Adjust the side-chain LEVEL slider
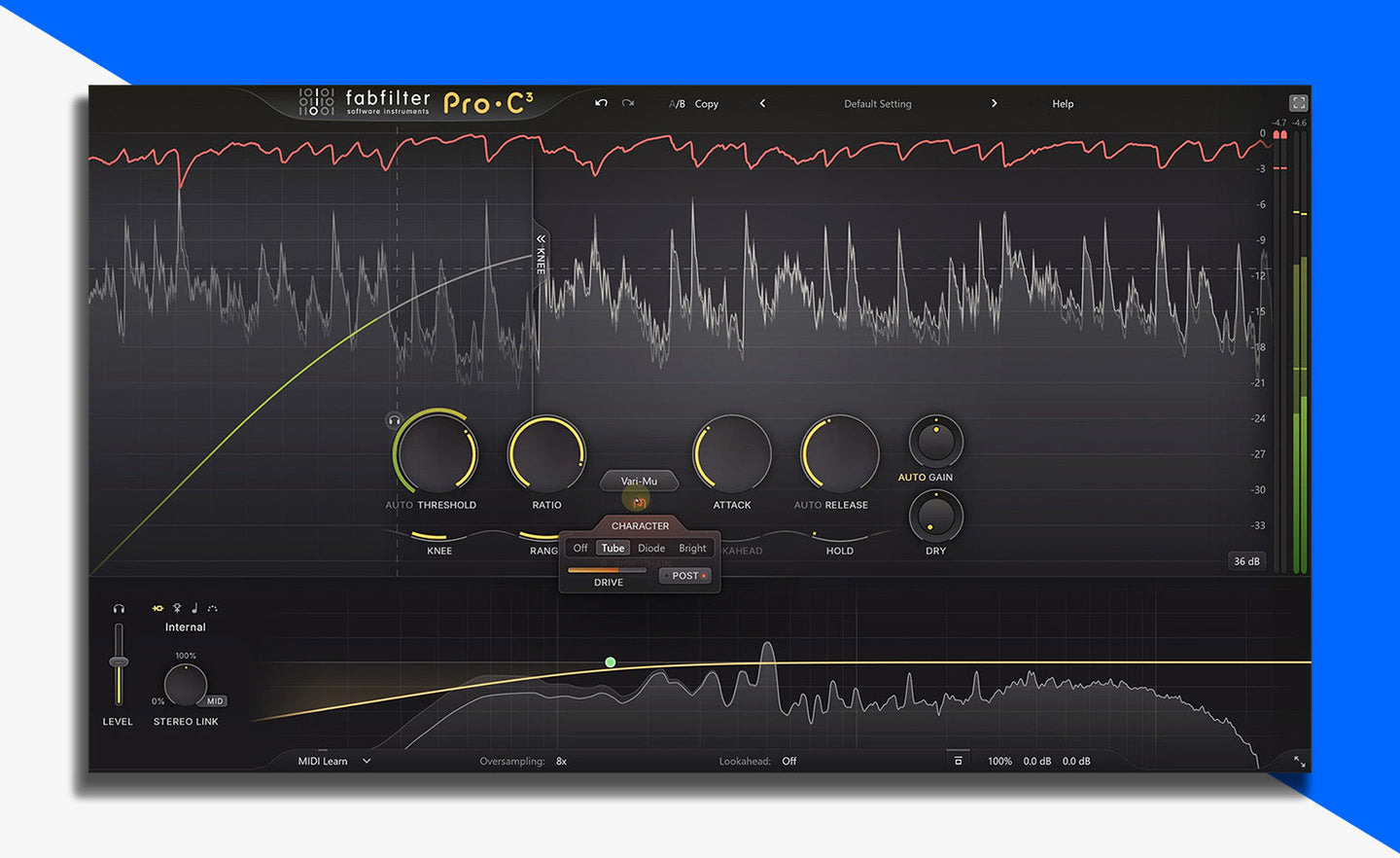 119,664
